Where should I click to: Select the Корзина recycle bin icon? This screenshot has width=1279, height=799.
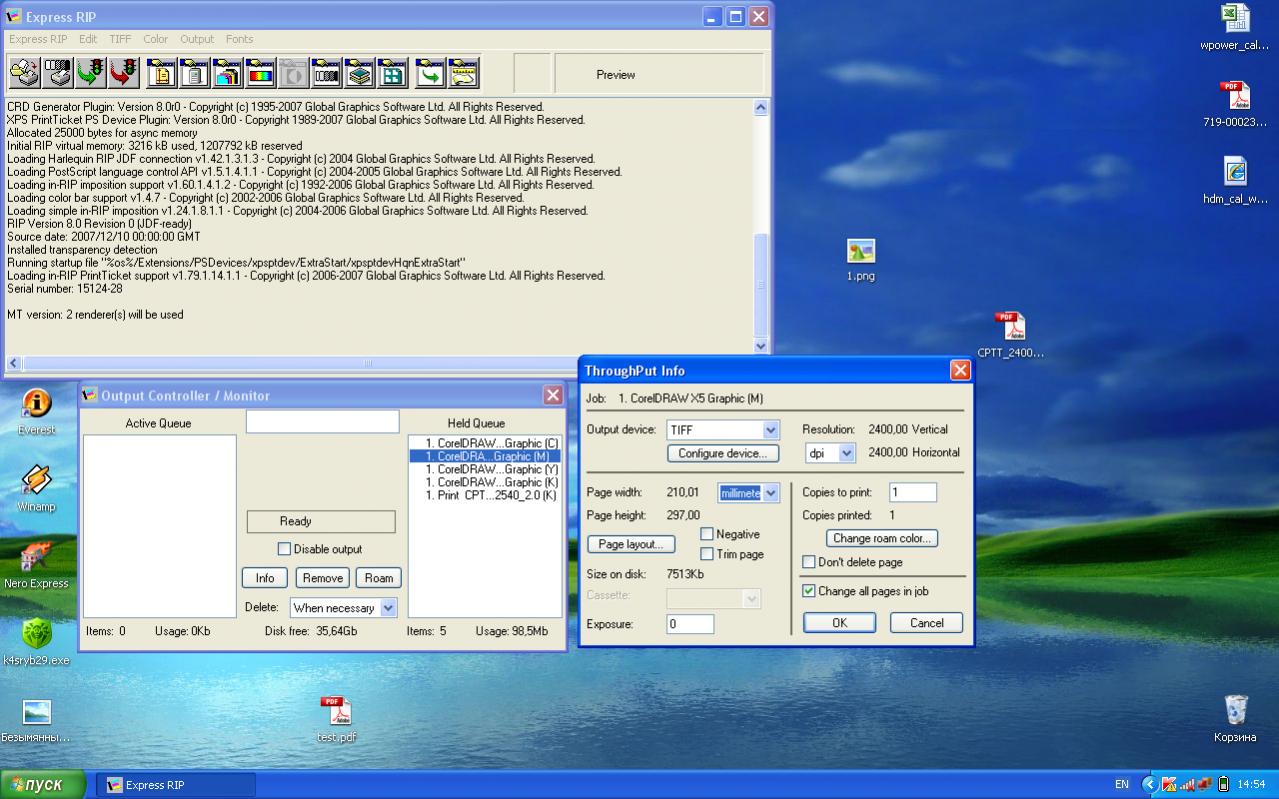(x=1235, y=719)
